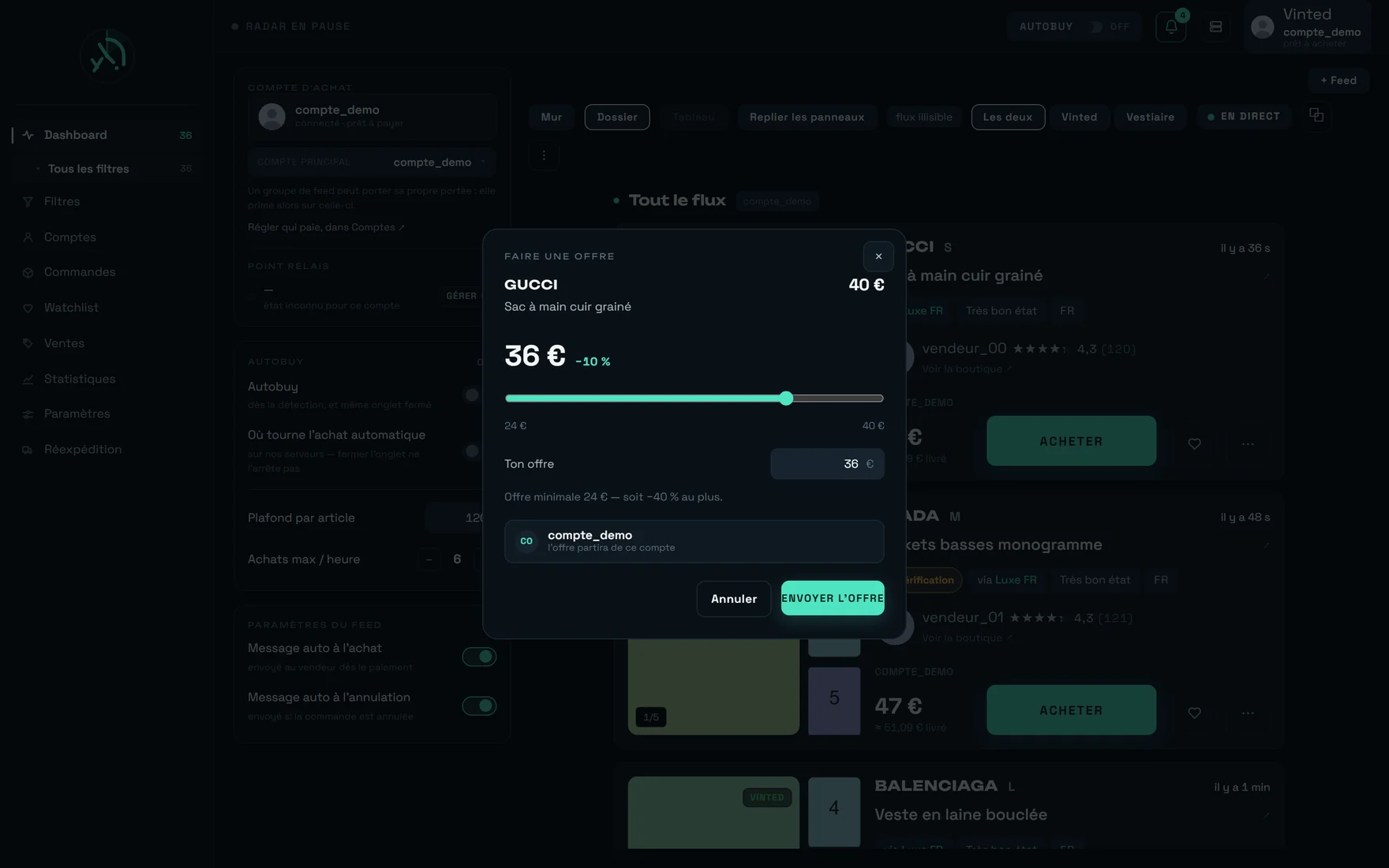Open more options for the 47 € listing
The width and height of the screenshot is (1389, 868).
click(x=1248, y=713)
